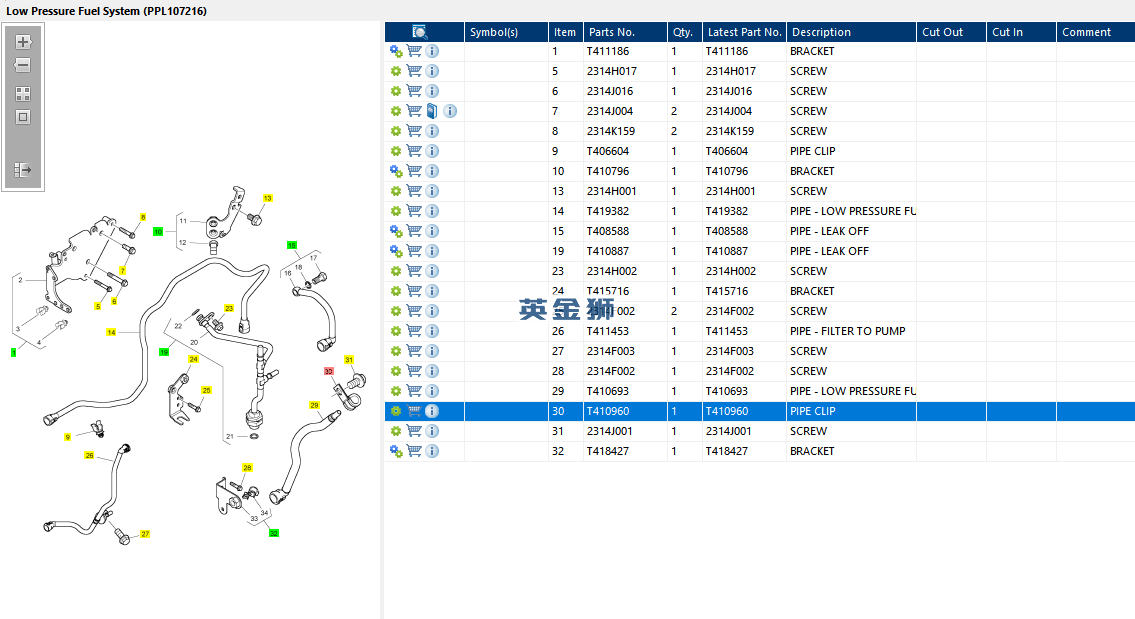Sort by Parts No. column header
This screenshot has width=1135, height=619.
[625, 32]
